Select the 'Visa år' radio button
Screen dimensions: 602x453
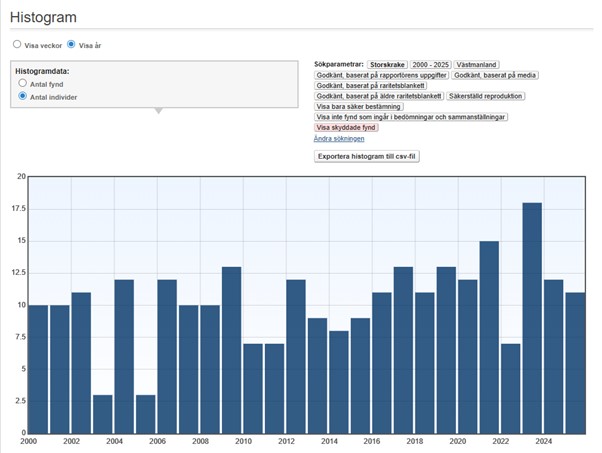71,45
